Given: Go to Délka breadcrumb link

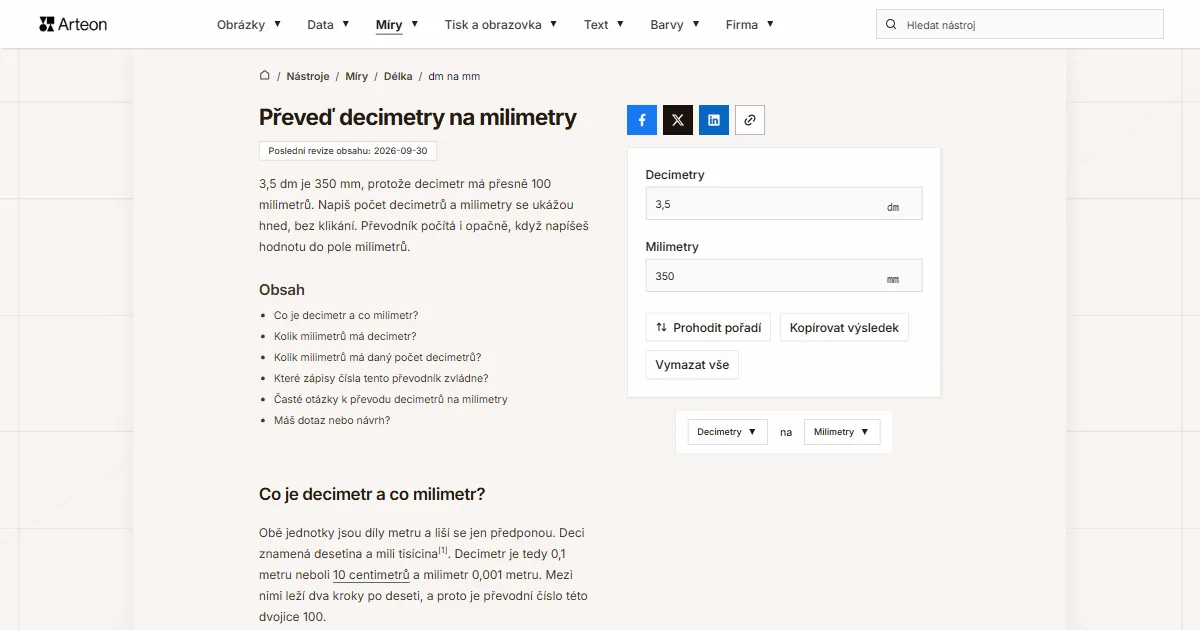Looking at the screenshot, I should pos(398,76).
